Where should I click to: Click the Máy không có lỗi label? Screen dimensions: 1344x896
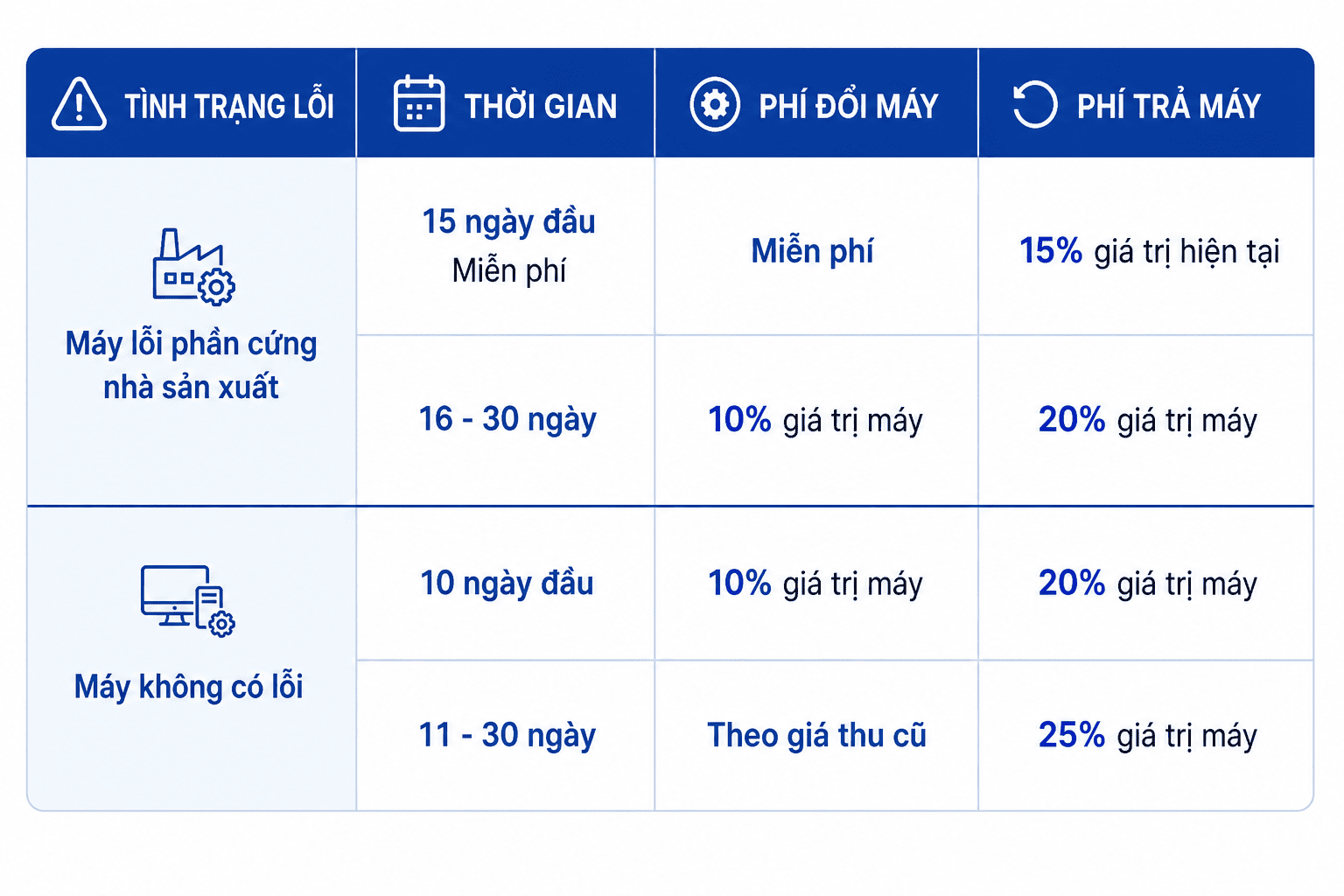[x=189, y=686]
